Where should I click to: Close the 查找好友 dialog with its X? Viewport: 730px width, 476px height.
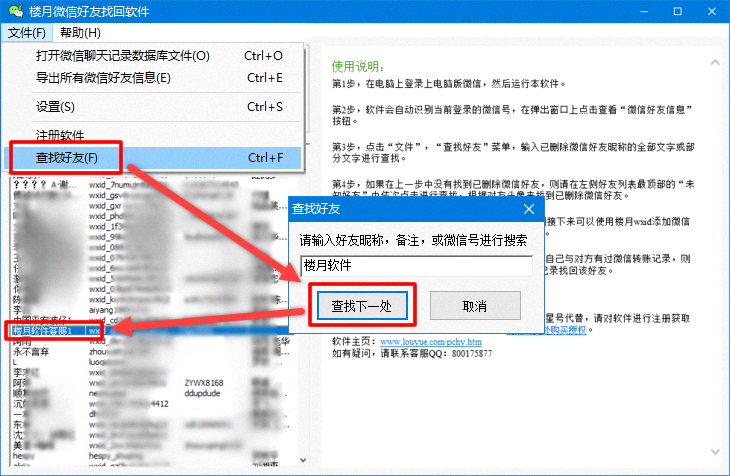point(529,209)
